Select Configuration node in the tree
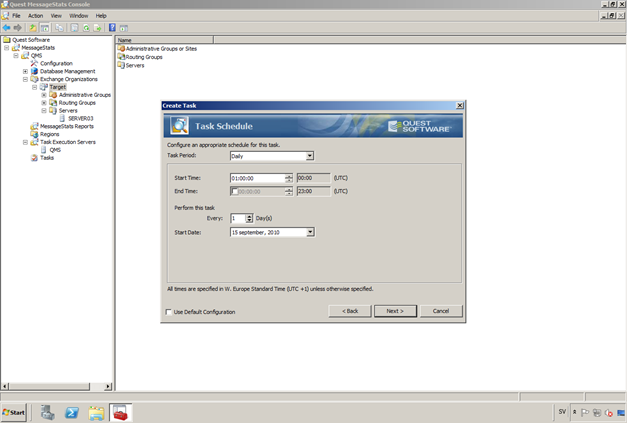This screenshot has height=423, width=627. point(56,63)
